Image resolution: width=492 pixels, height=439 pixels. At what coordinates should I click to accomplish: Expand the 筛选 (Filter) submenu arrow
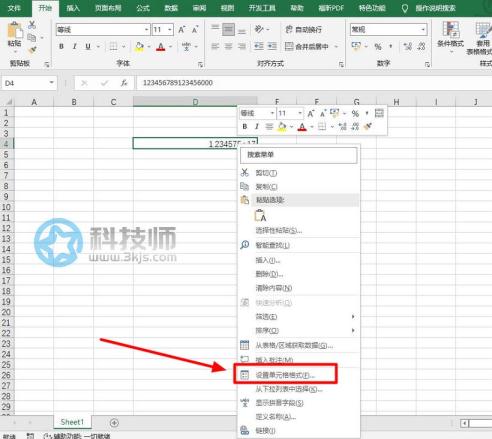point(353,316)
